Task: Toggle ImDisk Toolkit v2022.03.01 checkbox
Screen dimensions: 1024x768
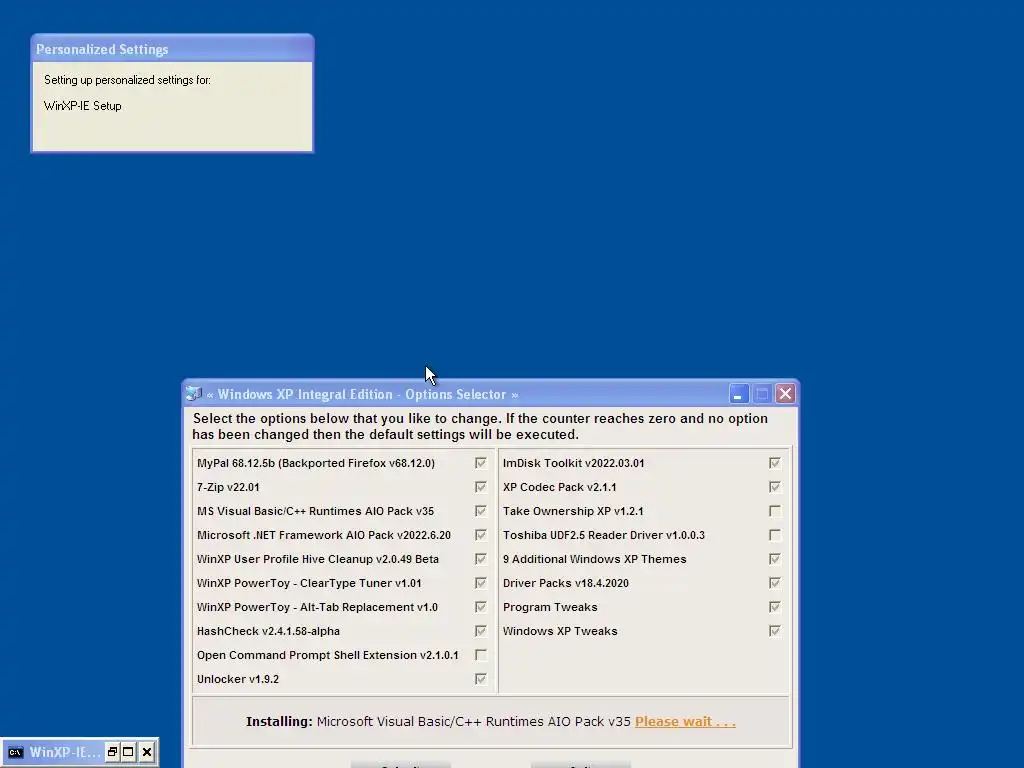Action: pos(775,463)
